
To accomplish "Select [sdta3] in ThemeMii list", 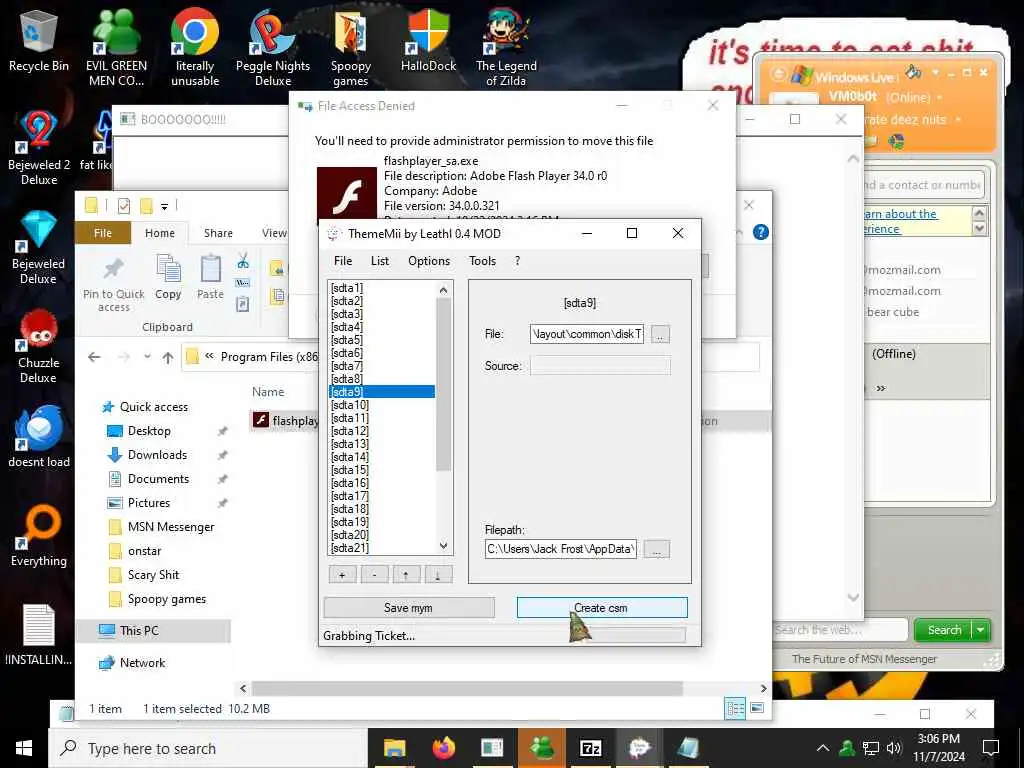I will pyautogui.click(x=347, y=313).
